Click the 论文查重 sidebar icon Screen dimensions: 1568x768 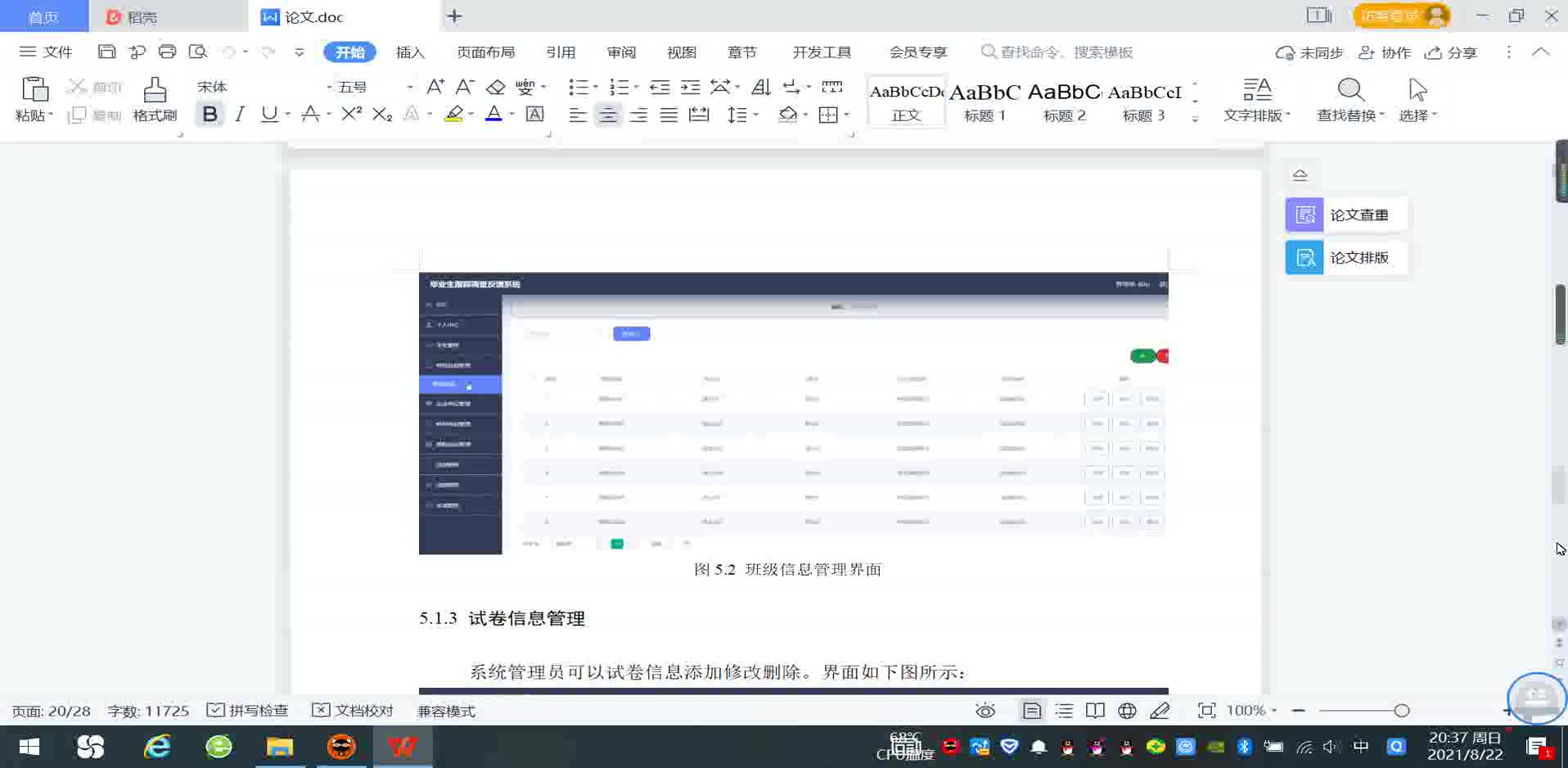click(x=1304, y=215)
